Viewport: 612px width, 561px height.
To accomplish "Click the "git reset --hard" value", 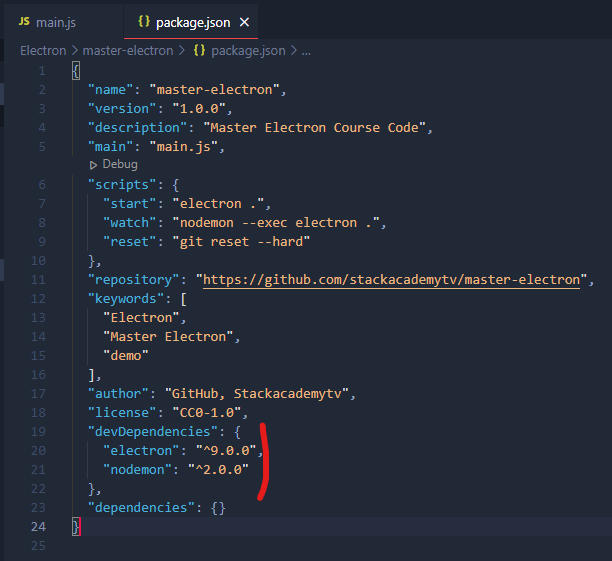I will [241, 242].
